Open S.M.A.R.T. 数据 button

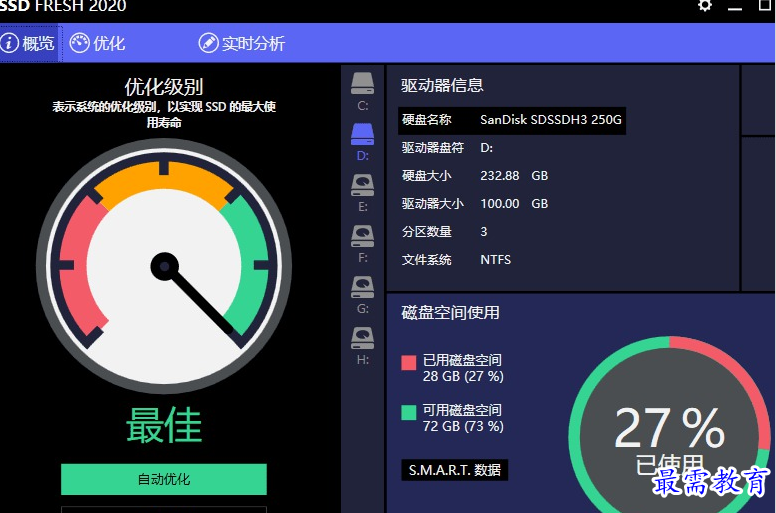[x=454, y=470]
